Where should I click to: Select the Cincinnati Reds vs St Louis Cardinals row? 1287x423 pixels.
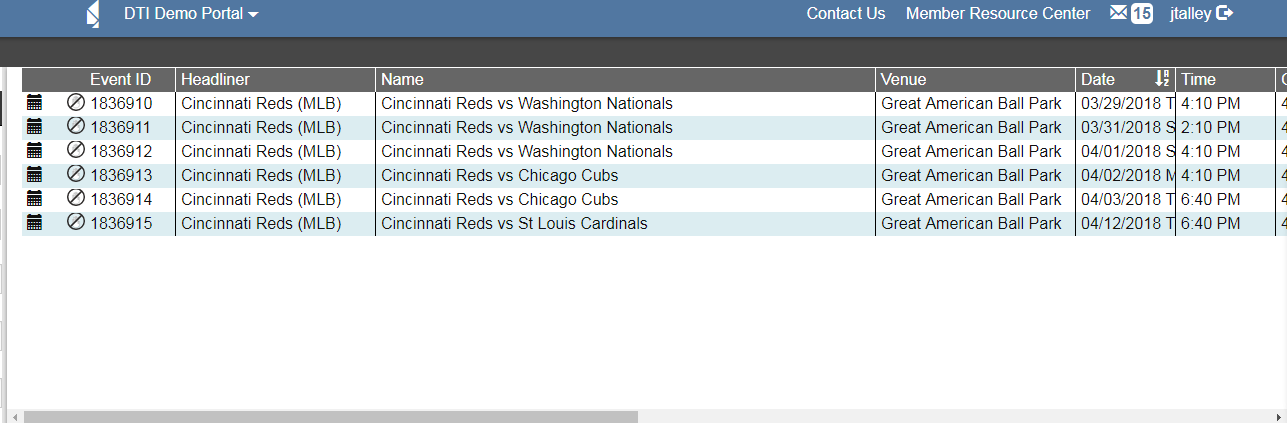[x=514, y=223]
